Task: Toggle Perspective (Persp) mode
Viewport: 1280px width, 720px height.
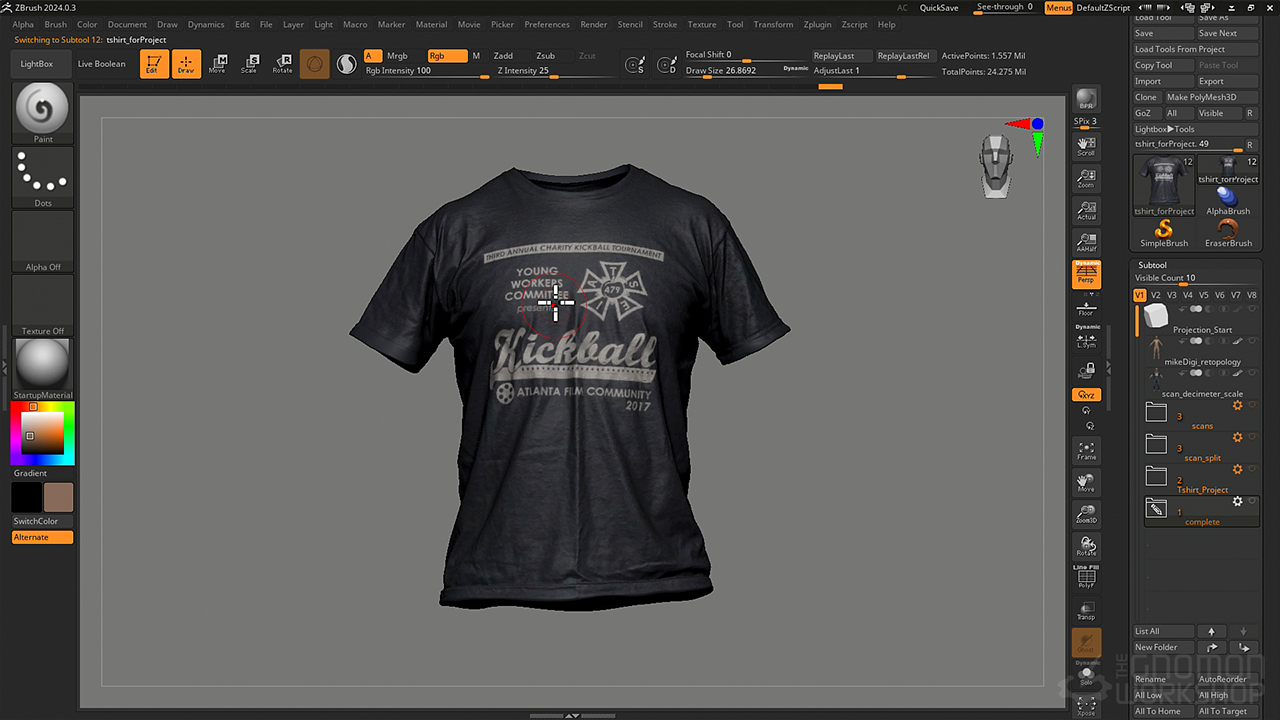Action: point(1086,274)
